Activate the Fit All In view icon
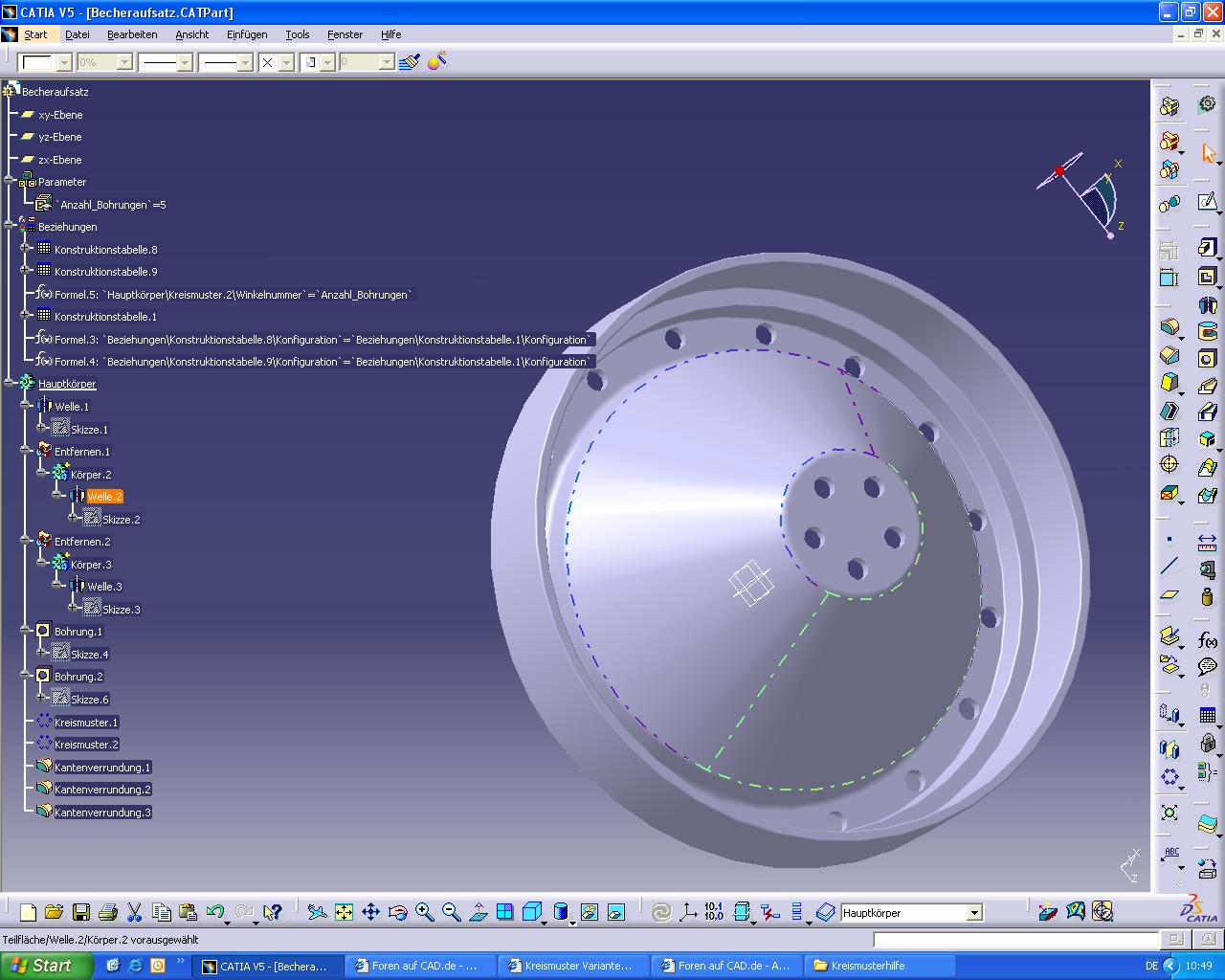The image size is (1225, 980). pos(344,912)
